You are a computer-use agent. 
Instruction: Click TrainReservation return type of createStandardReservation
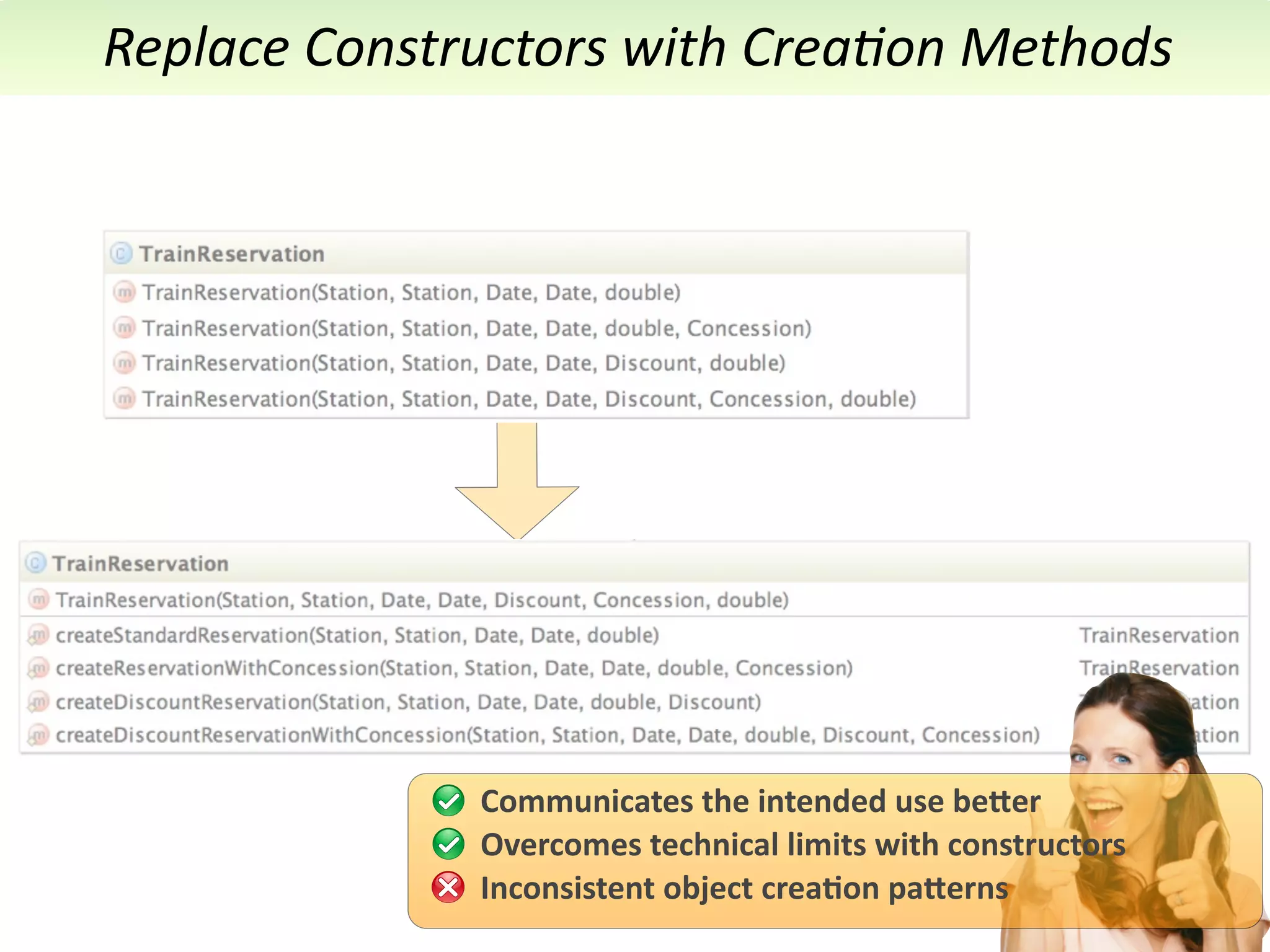click(1158, 635)
